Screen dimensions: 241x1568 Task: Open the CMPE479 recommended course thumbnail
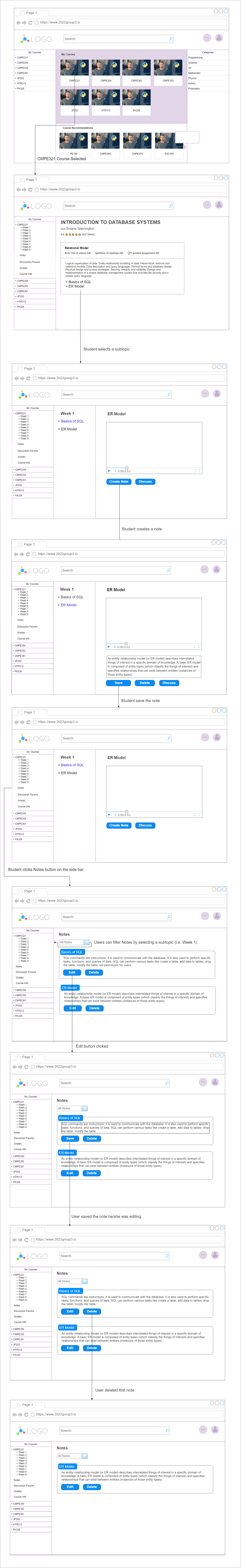click(x=137, y=141)
